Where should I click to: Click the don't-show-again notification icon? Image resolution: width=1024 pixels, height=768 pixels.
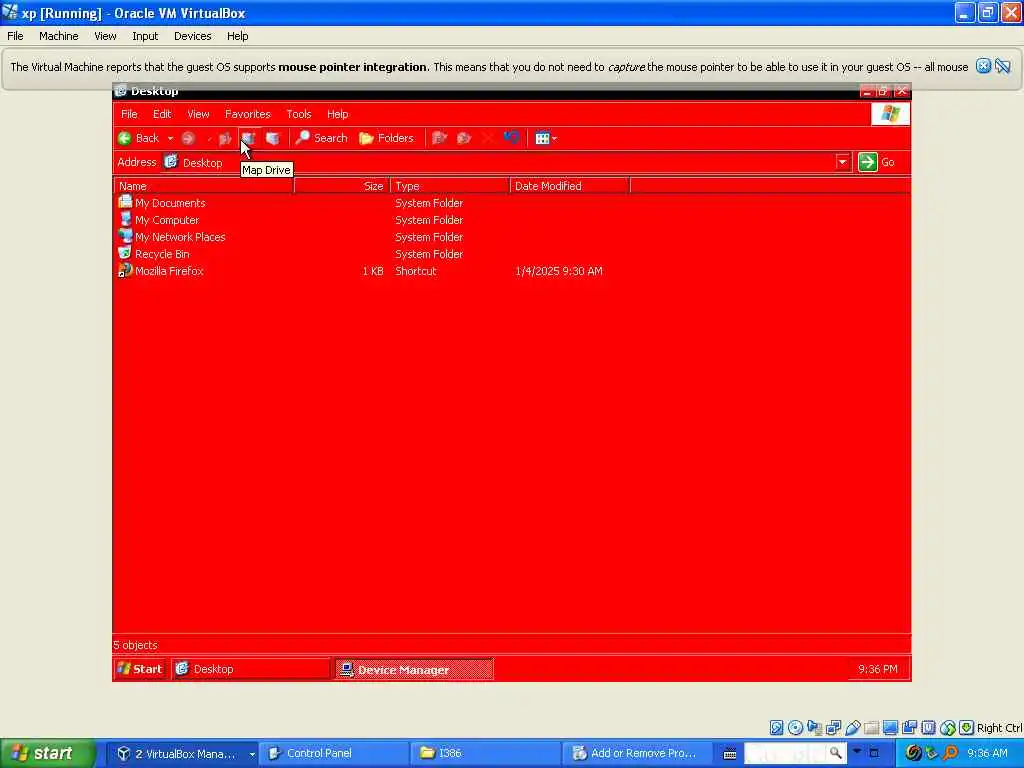pos(1002,66)
